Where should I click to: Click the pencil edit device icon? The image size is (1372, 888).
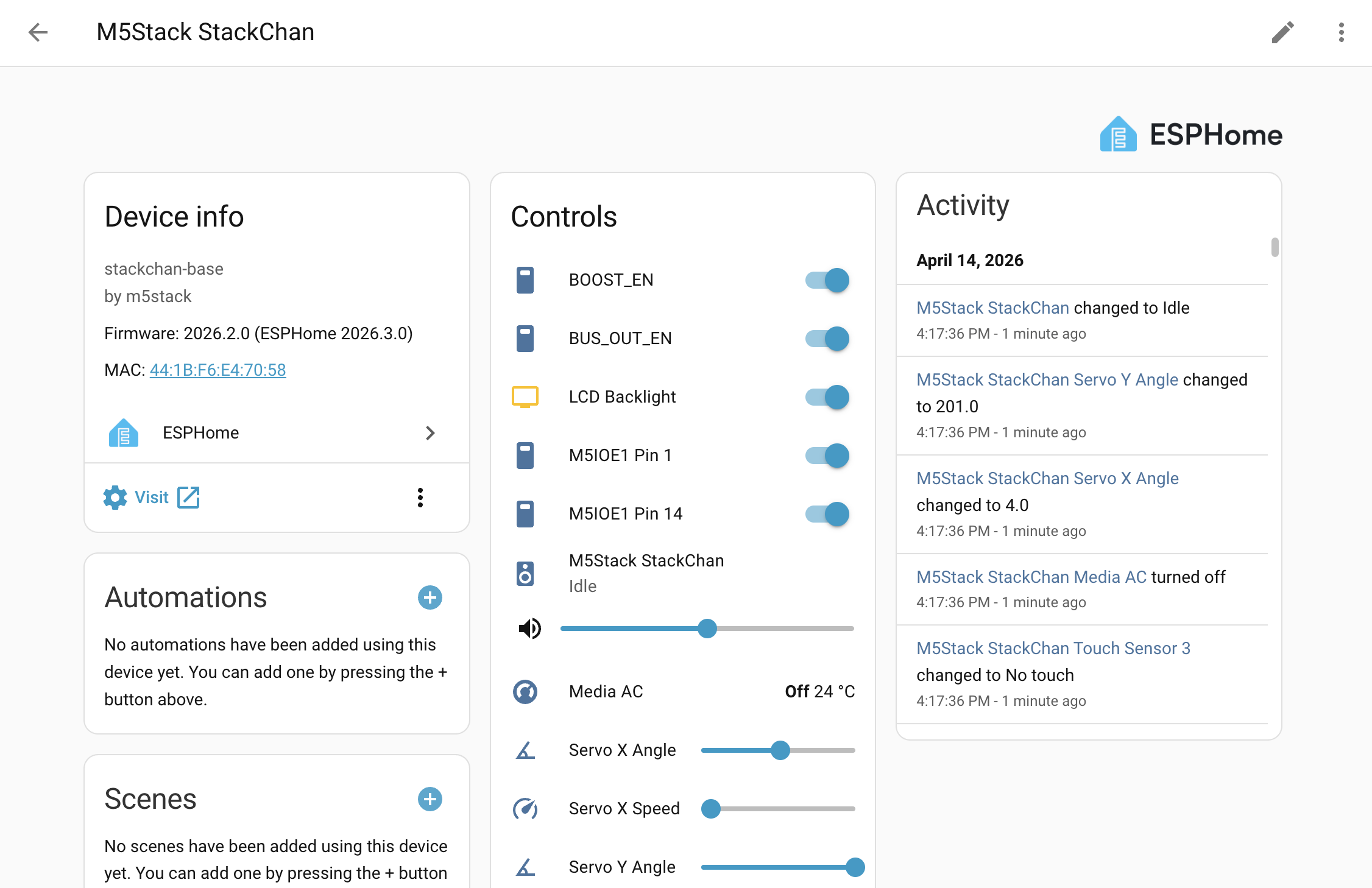point(1282,32)
